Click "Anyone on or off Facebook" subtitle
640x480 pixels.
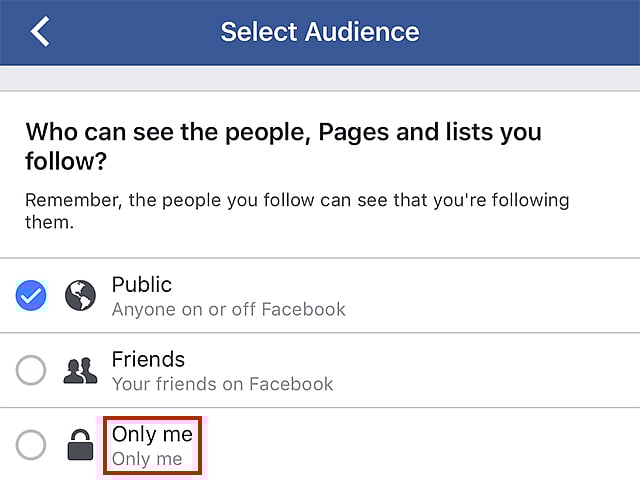[x=229, y=309]
